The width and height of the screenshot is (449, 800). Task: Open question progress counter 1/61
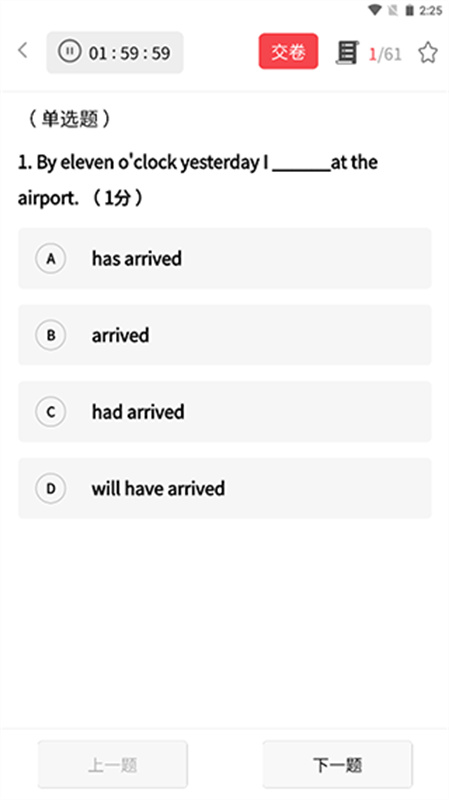[385, 54]
